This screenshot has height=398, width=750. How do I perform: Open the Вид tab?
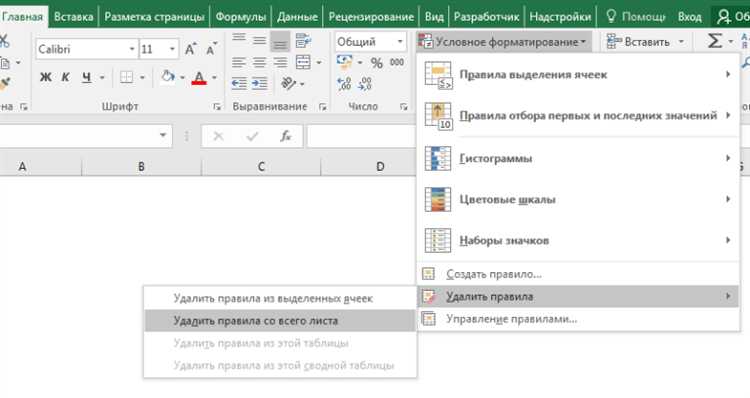click(x=434, y=17)
